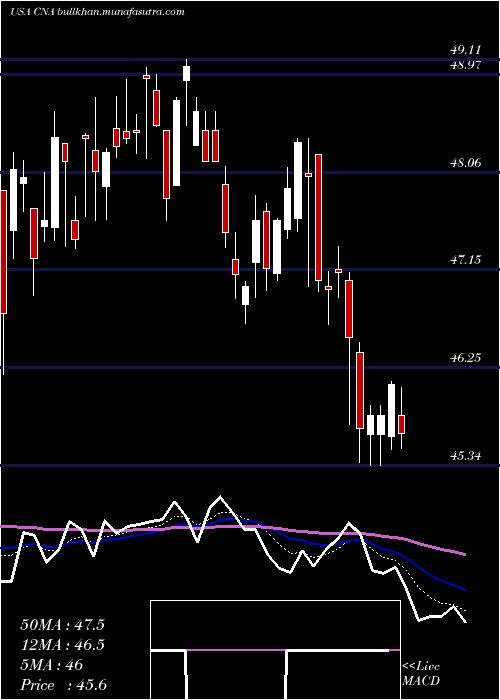Viewport: 500px width, 700px height.
Task: Click the 50MA : 47.5 reading
Action: (62, 625)
